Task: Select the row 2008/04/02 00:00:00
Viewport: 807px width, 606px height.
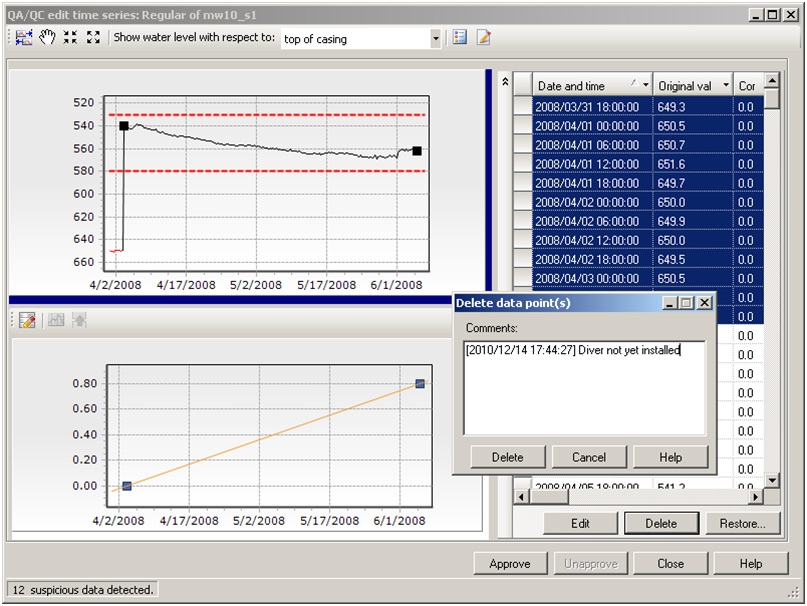Action: pos(639,202)
